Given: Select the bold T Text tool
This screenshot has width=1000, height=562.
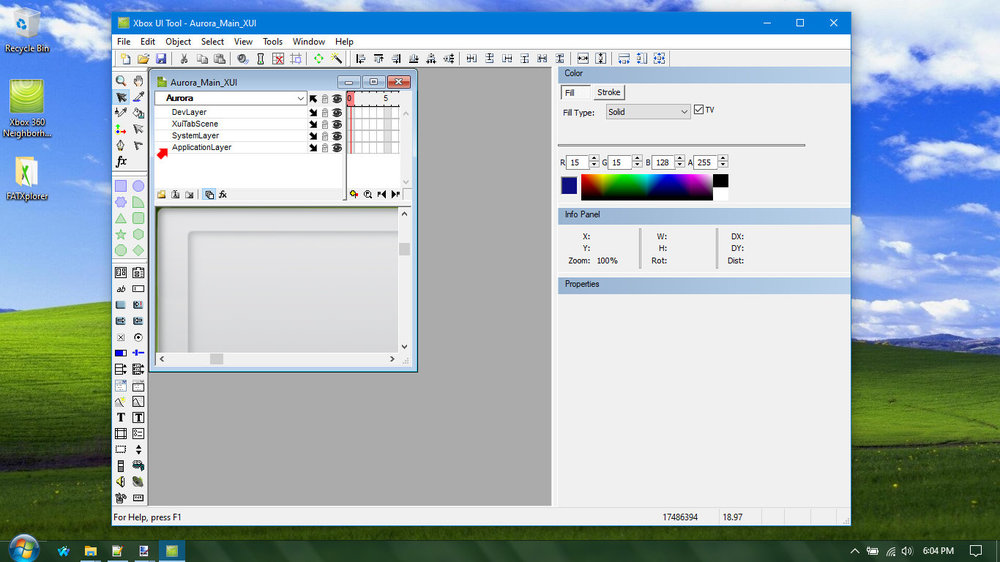Looking at the screenshot, I should (121, 417).
